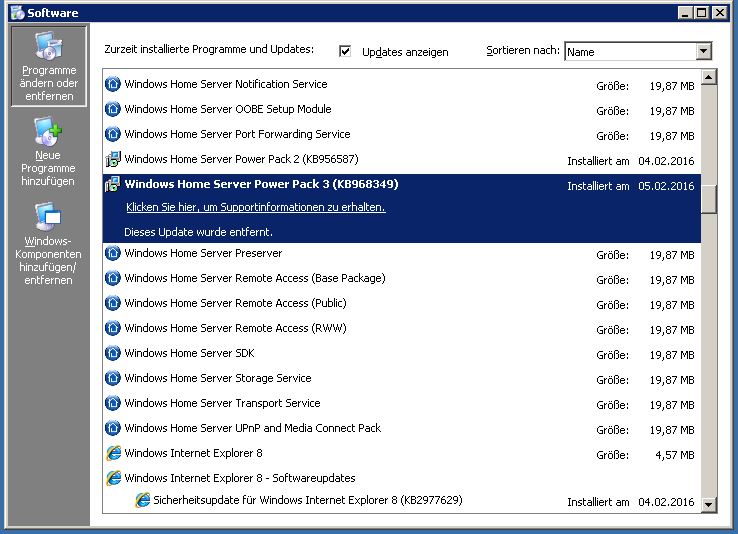
Task: Click scrollbar up arrow
Action: click(709, 77)
